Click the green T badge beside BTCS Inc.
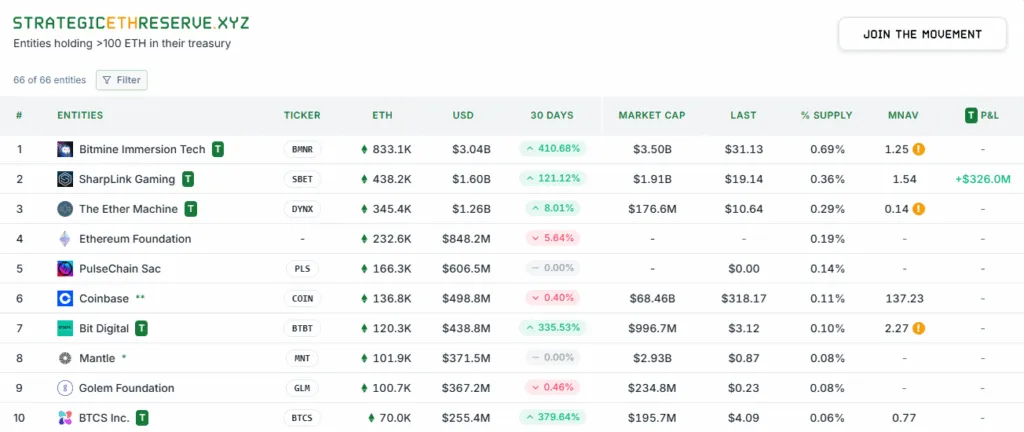The width and height of the screenshot is (1024, 432). [x=142, y=418]
